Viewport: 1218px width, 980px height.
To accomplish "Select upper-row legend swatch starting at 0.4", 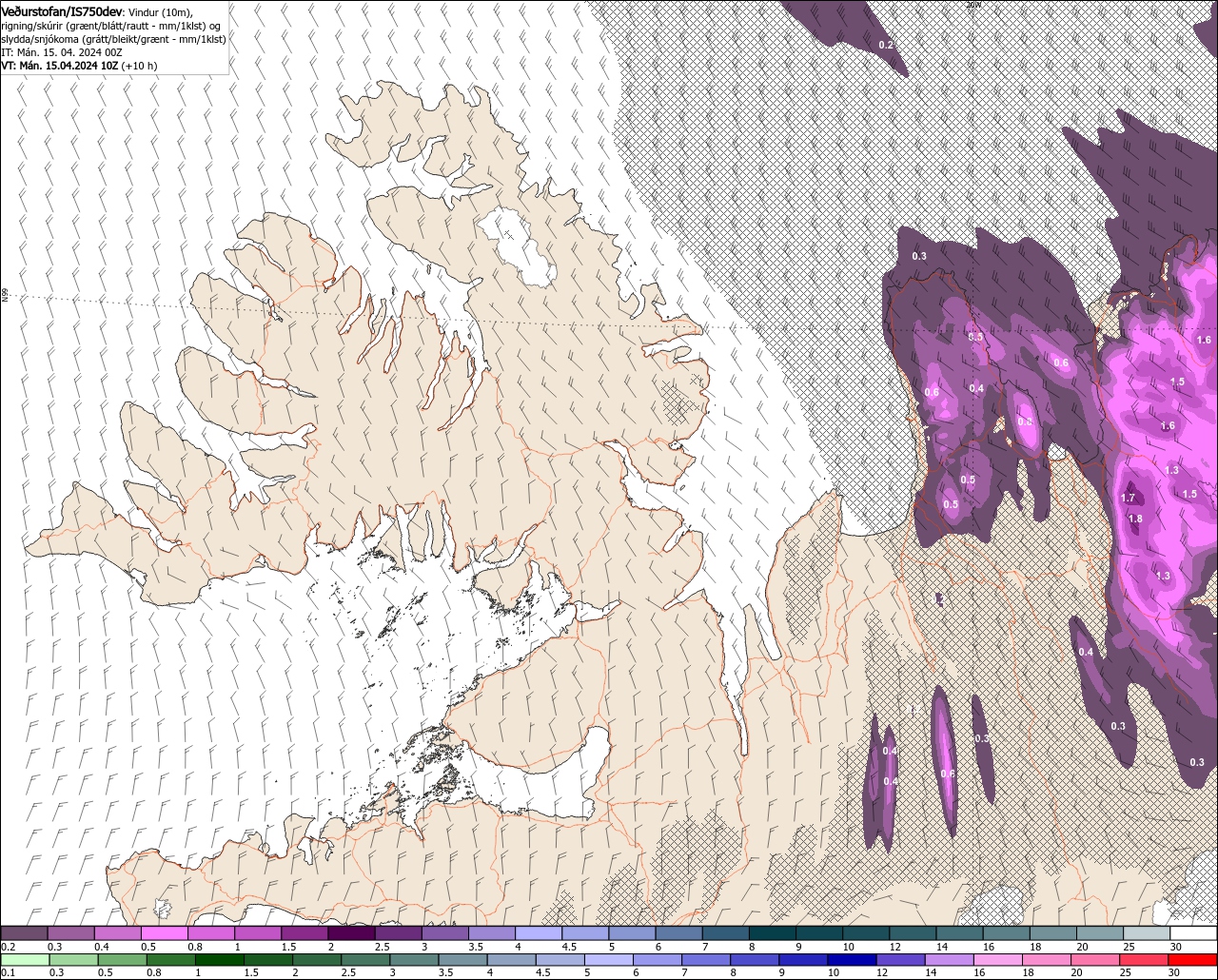I will 117,933.
